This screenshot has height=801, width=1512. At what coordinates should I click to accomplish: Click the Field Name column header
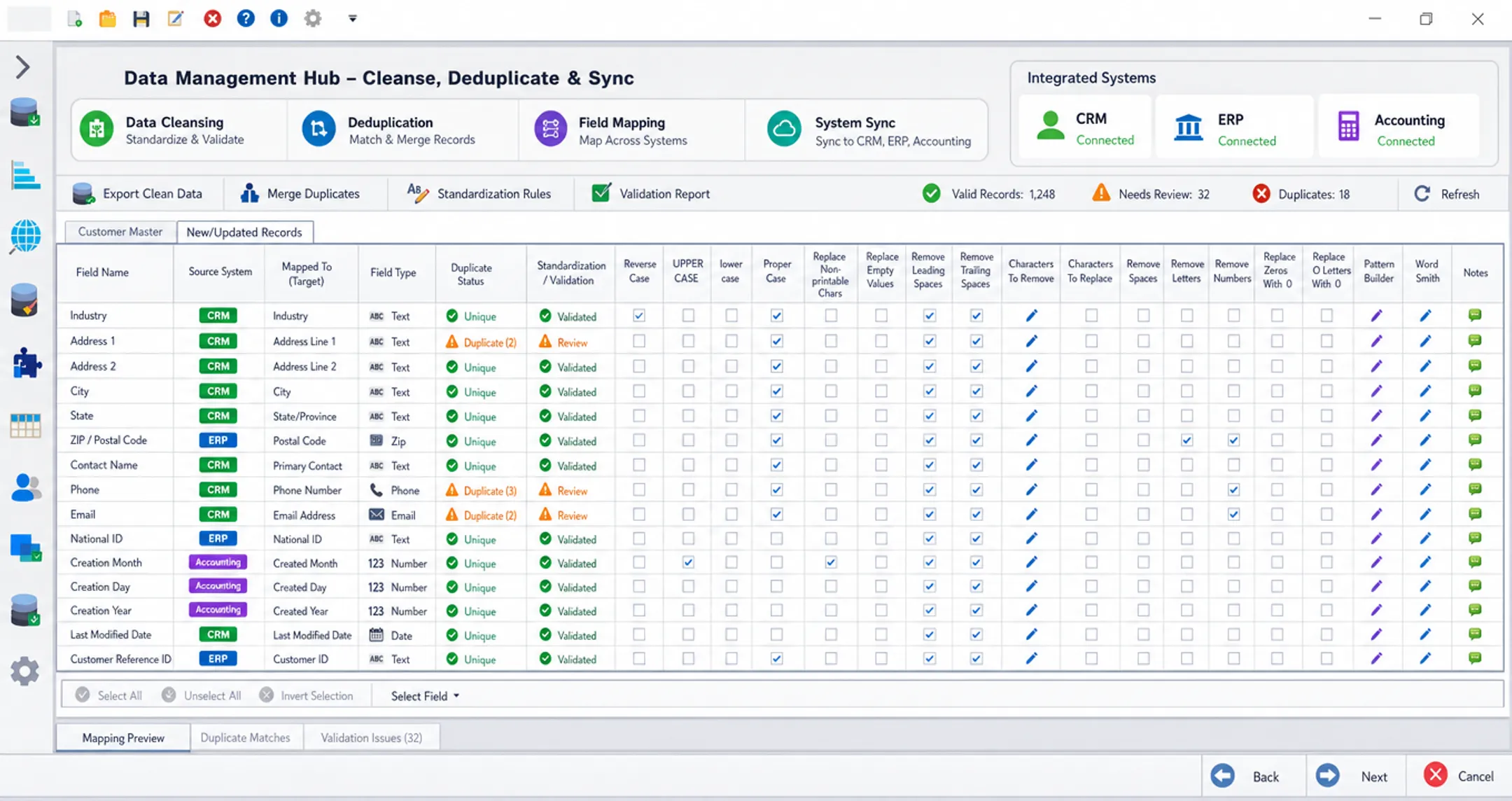coord(102,272)
